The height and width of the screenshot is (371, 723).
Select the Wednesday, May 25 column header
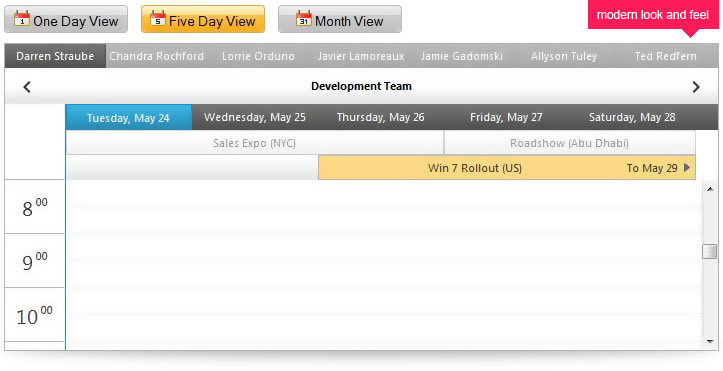coord(255,117)
